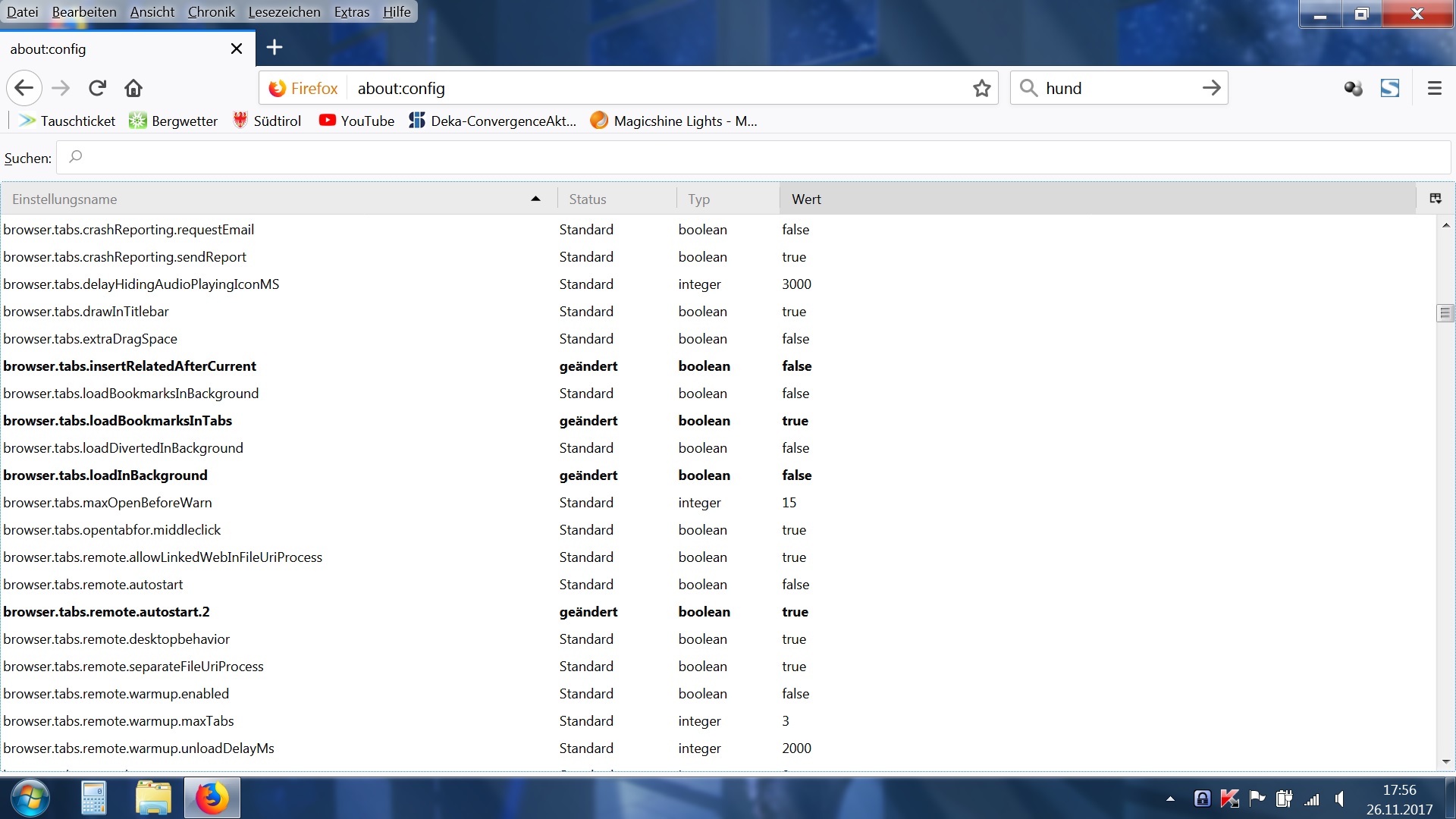Reload the current page
Image resolution: width=1456 pixels, height=819 pixels.
[x=97, y=88]
